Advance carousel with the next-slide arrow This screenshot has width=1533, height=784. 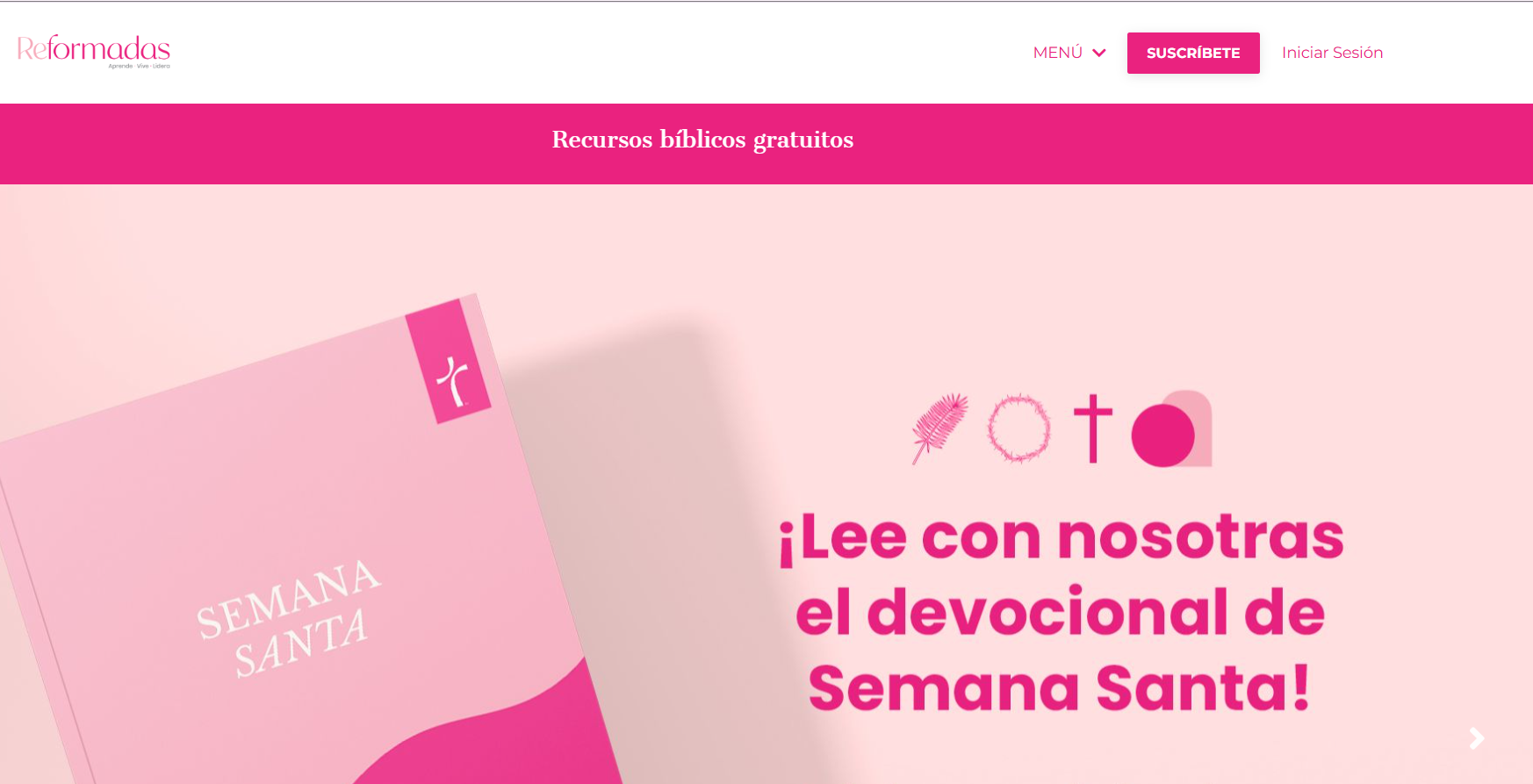[x=1477, y=738]
